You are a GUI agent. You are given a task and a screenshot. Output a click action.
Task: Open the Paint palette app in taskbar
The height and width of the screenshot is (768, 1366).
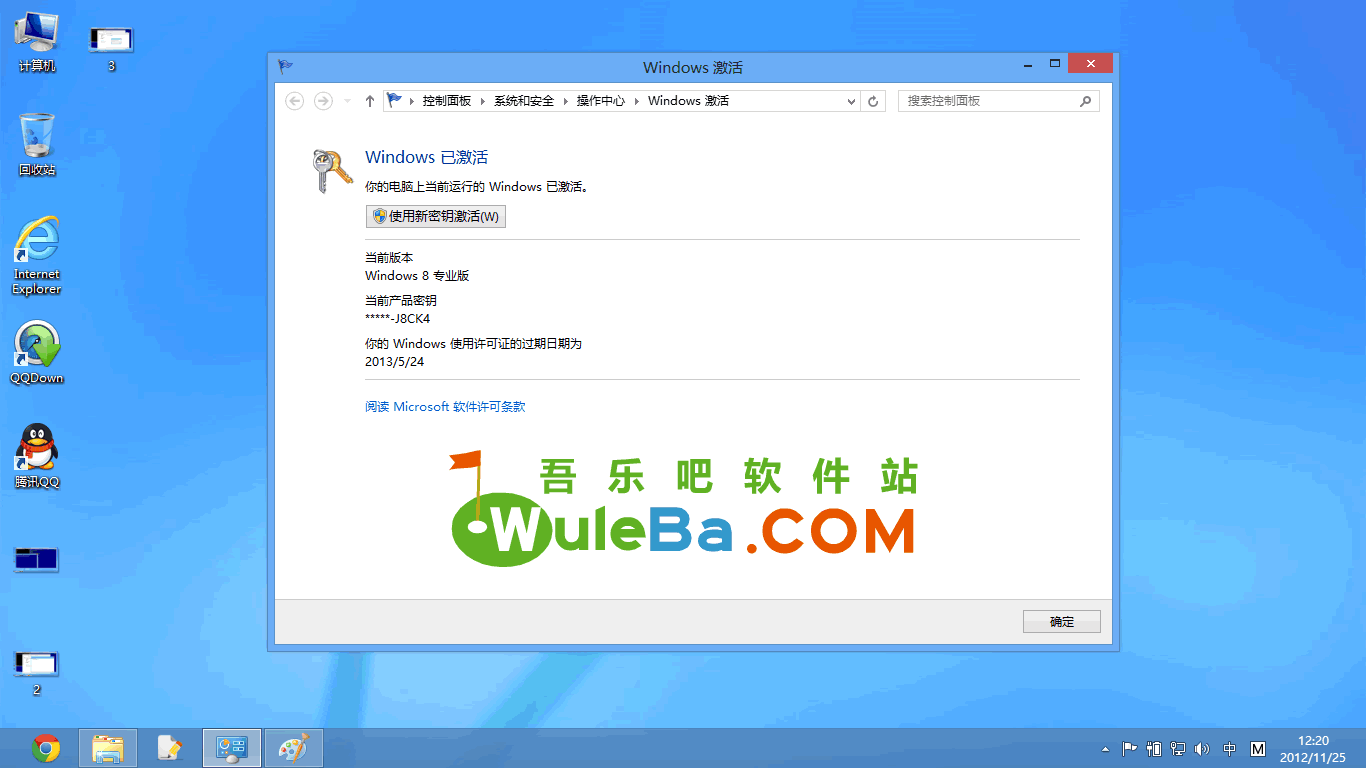pyautogui.click(x=294, y=748)
